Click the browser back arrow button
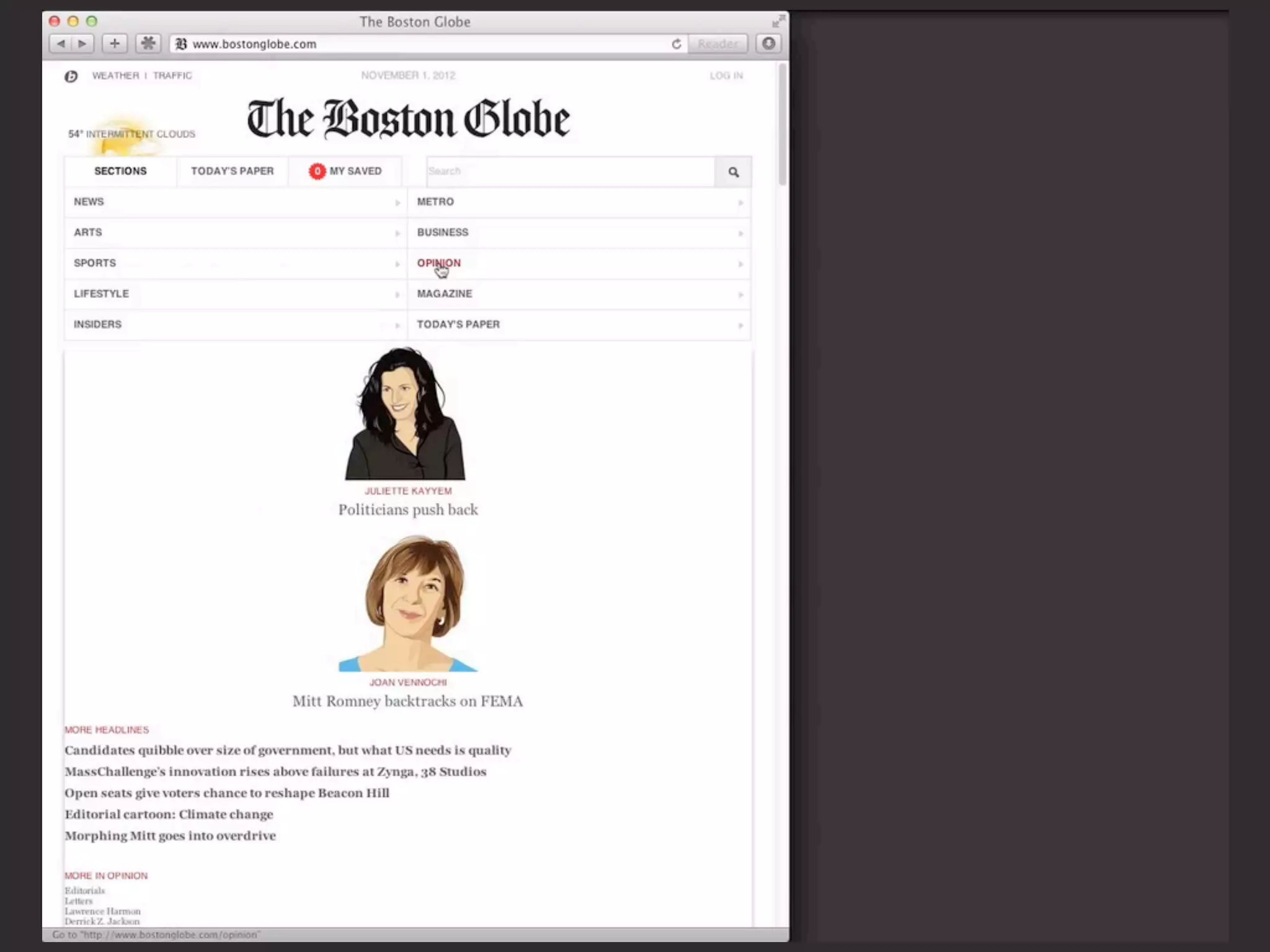Screen dimensions: 1270x952 click(61, 43)
